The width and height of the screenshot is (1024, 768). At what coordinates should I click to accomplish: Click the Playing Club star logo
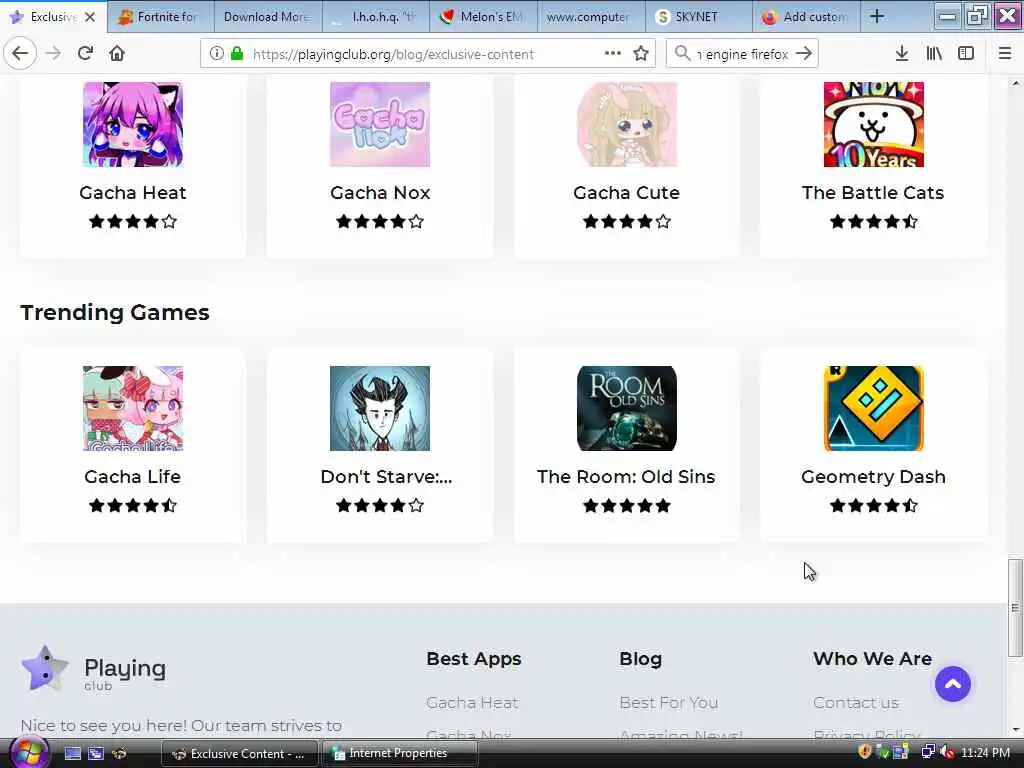(x=44, y=668)
